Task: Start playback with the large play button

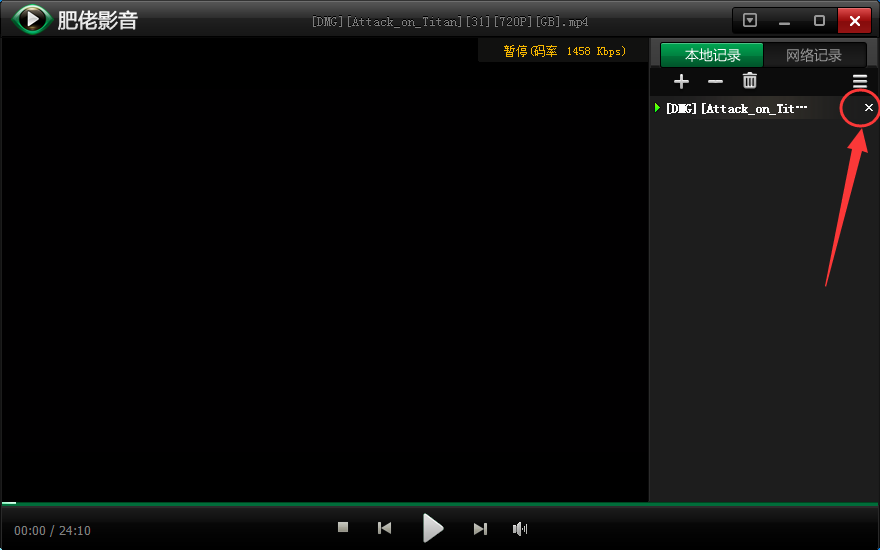Action: coord(433,528)
